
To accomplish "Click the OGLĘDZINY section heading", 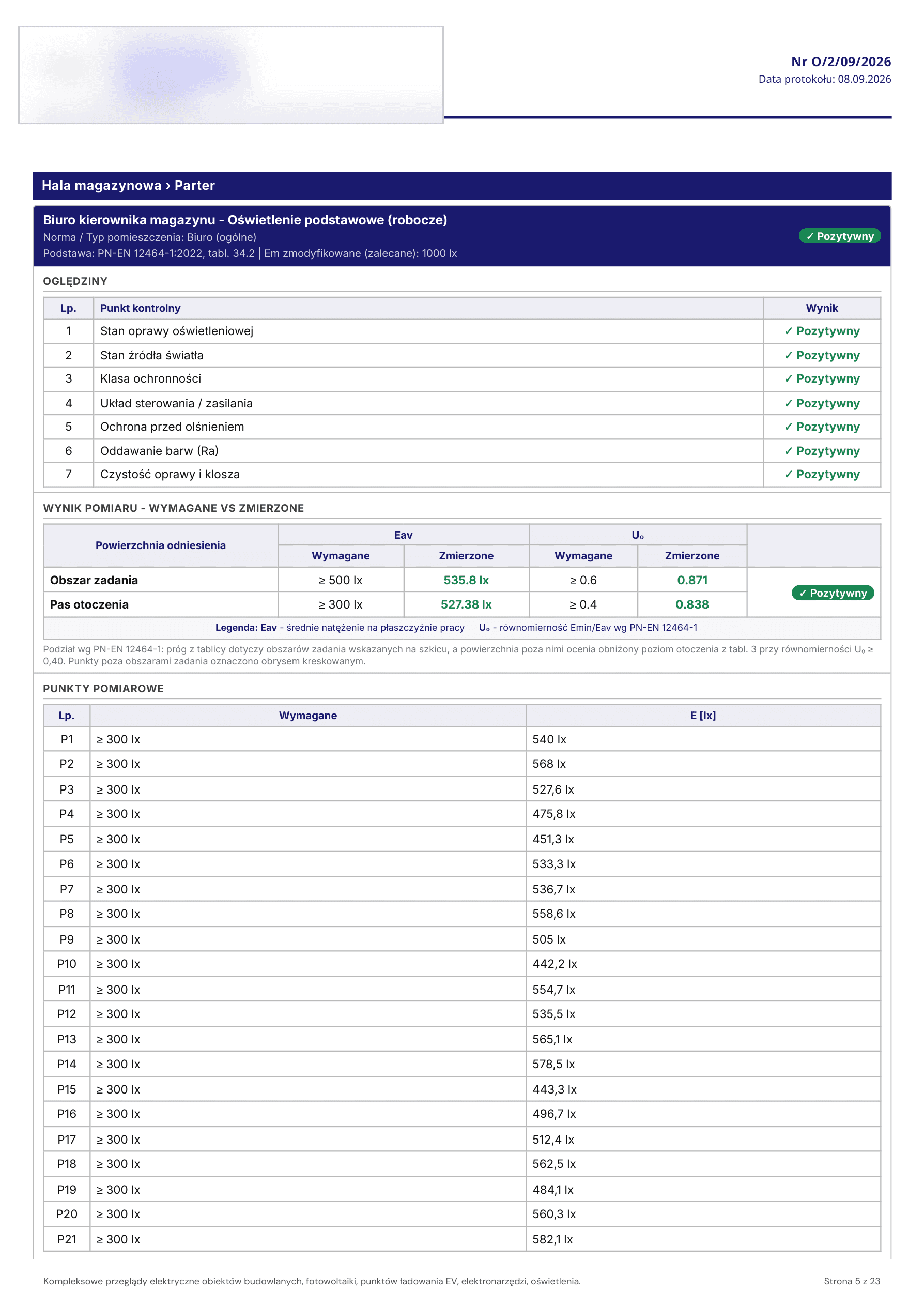I will pos(75,281).
